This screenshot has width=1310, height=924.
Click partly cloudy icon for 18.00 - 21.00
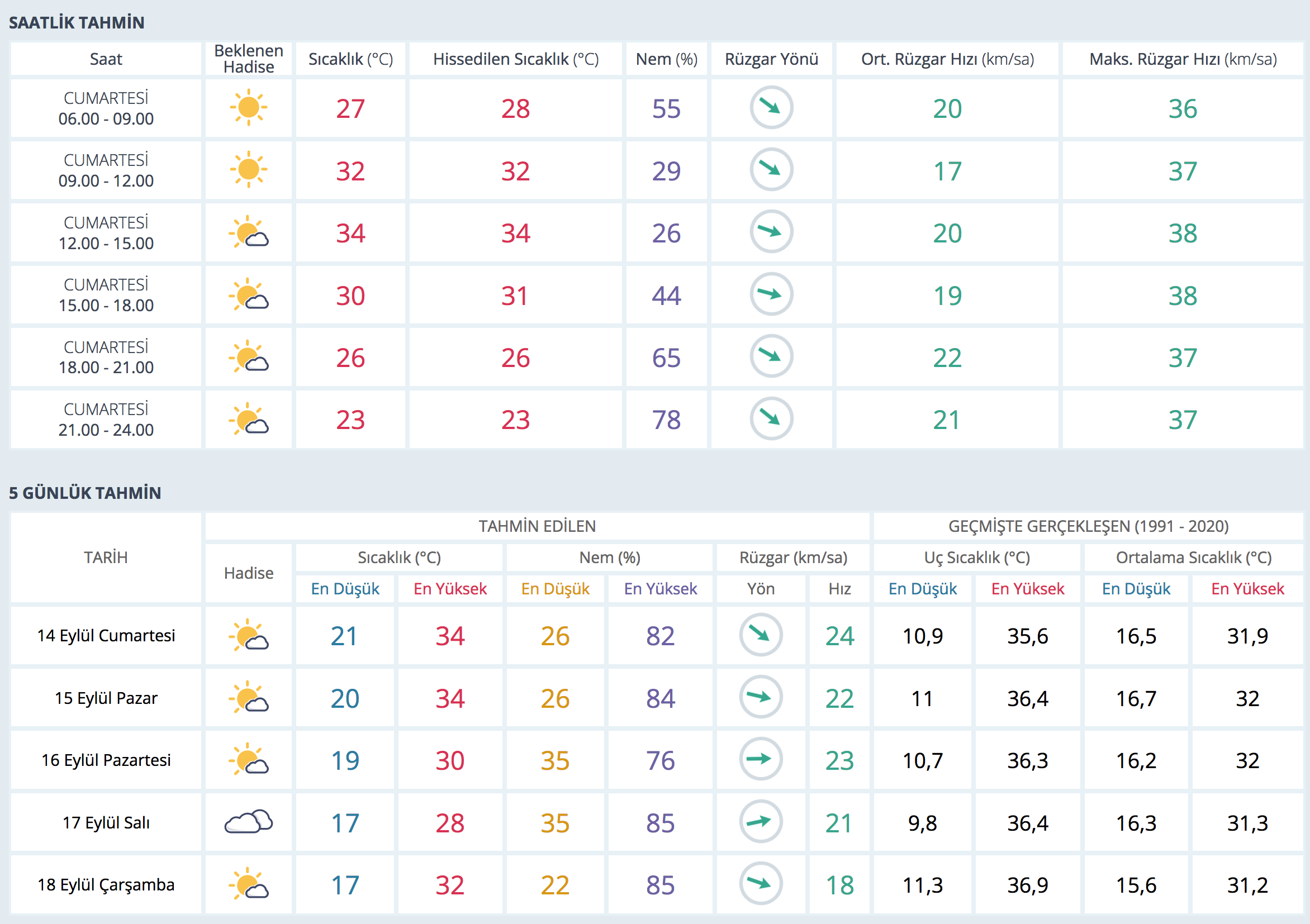coord(248,357)
